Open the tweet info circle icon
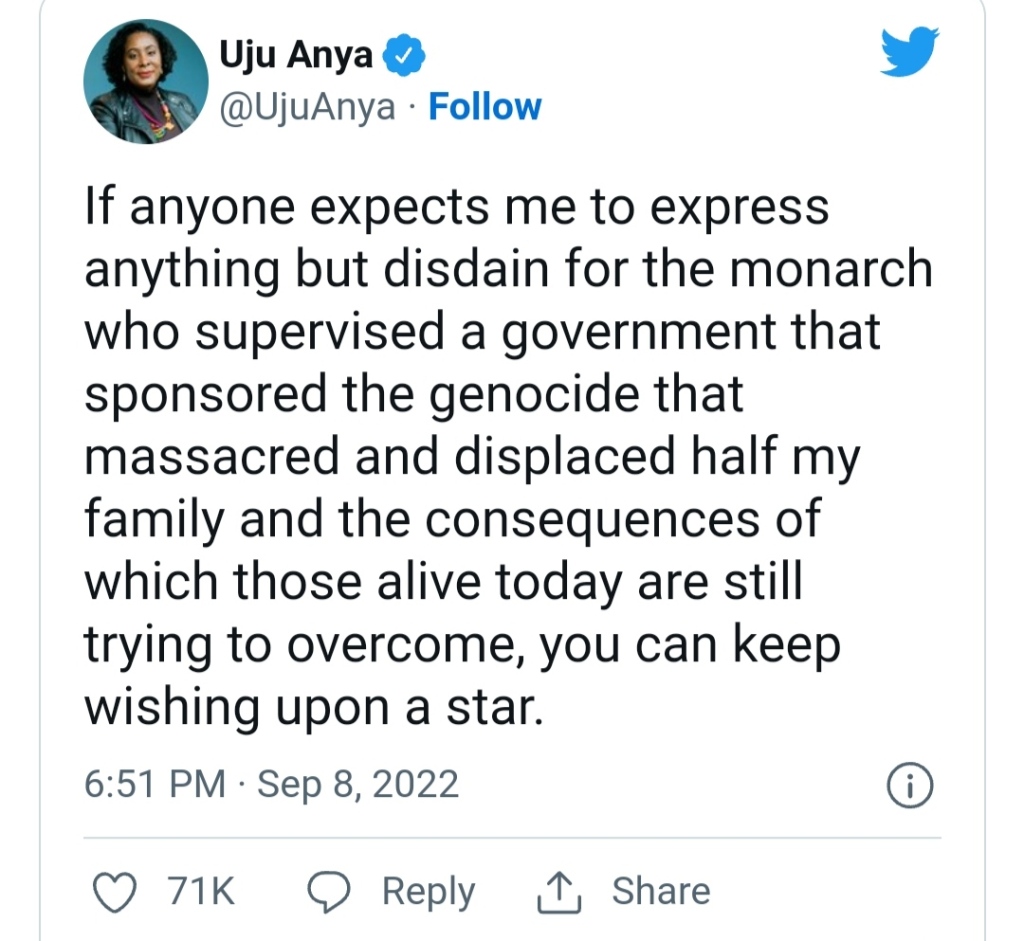Viewport: 1024px width, 941px height. pos(910,786)
